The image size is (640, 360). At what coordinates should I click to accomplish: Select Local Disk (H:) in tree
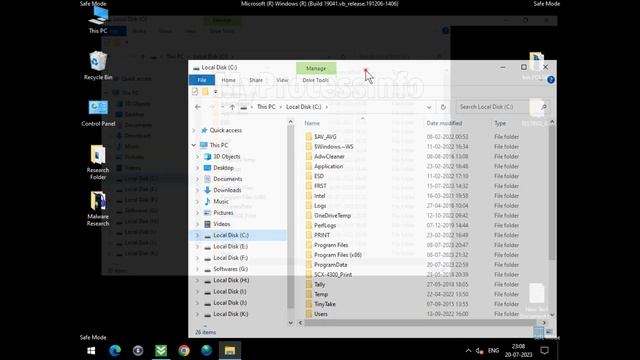tap(231, 280)
